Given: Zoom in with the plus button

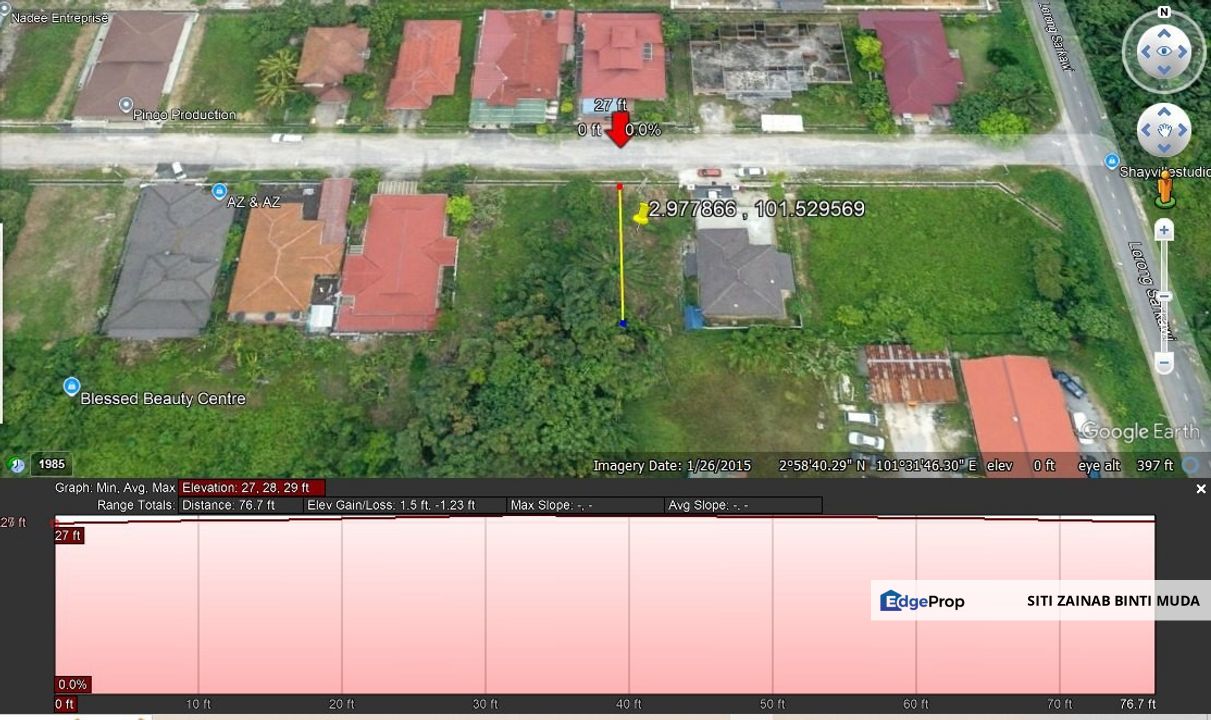Looking at the screenshot, I should click(x=1164, y=231).
